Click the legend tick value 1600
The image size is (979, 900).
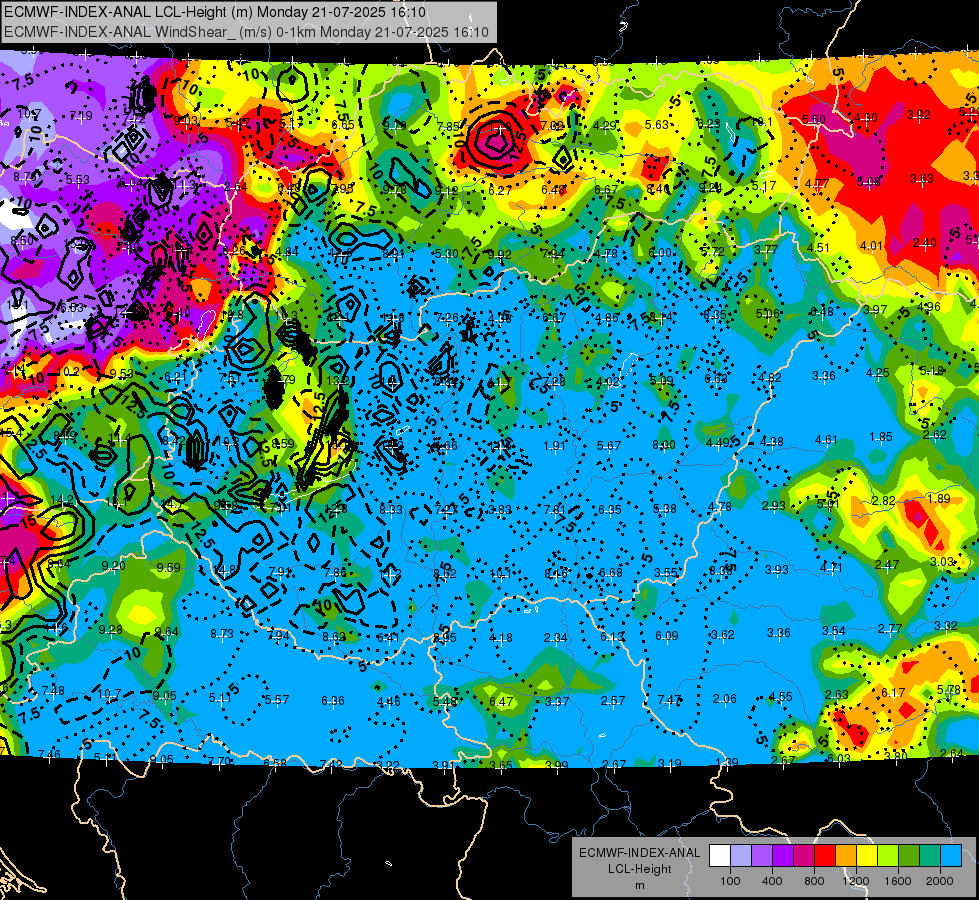(898, 881)
